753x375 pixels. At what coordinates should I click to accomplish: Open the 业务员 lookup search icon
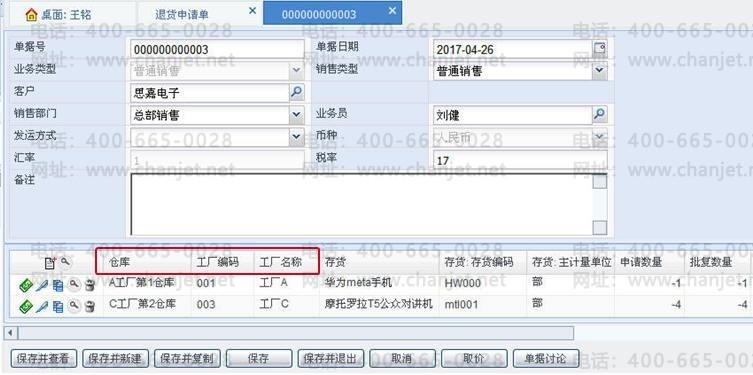pyautogui.click(x=600, y=114)
